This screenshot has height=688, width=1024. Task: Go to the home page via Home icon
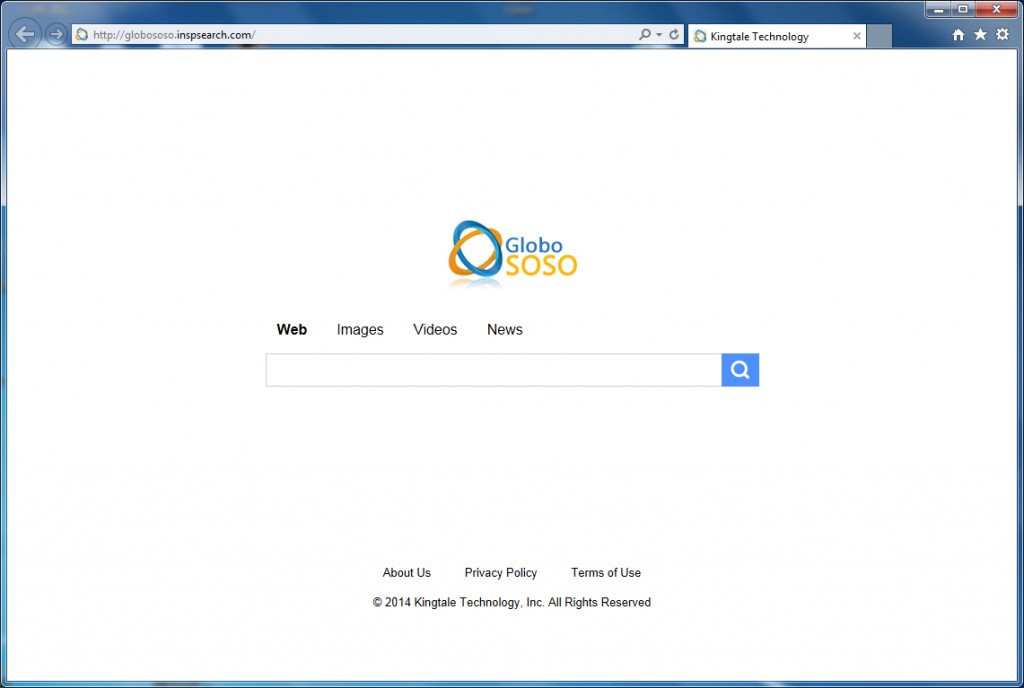point(958,35)
